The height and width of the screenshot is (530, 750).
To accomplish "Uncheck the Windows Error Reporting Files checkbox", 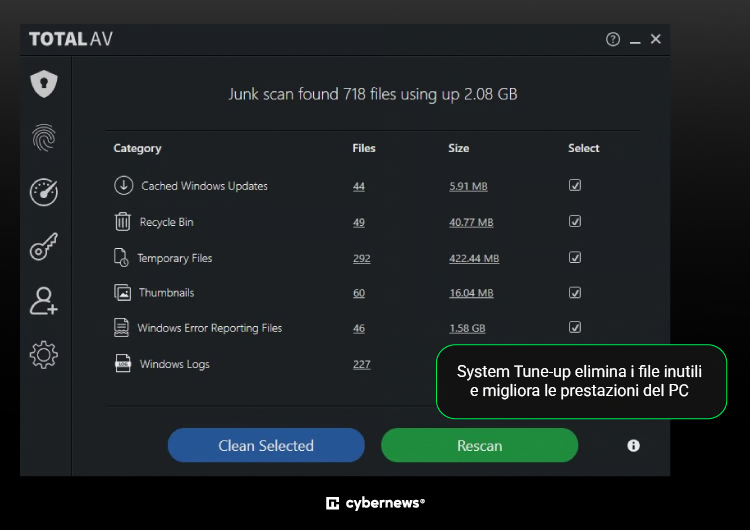I will click(x=575, y=327).
